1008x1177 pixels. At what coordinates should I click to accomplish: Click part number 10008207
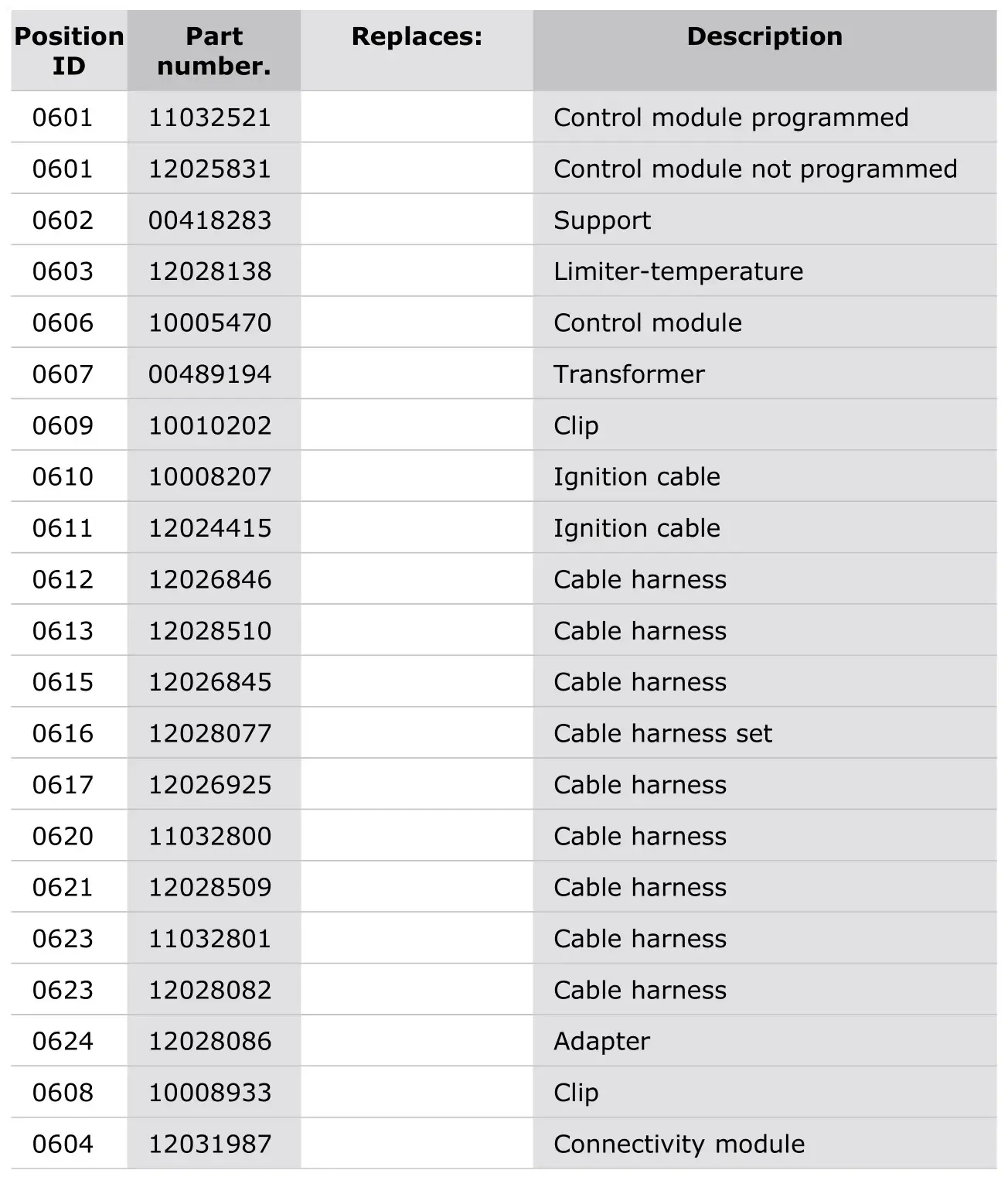[x=209, y=476]
